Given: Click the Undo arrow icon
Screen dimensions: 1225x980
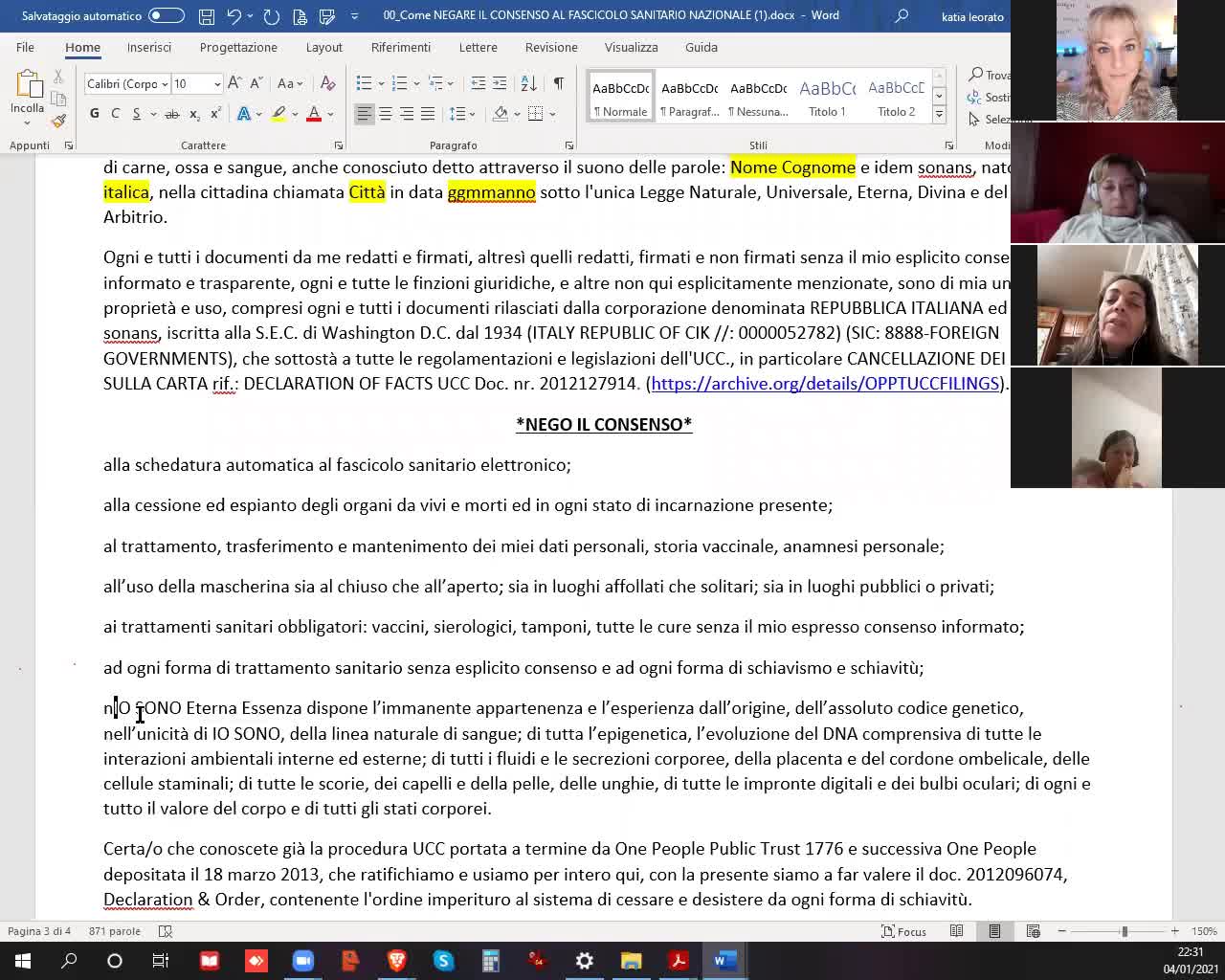Looking at the screenshot, I should point(234,16).
